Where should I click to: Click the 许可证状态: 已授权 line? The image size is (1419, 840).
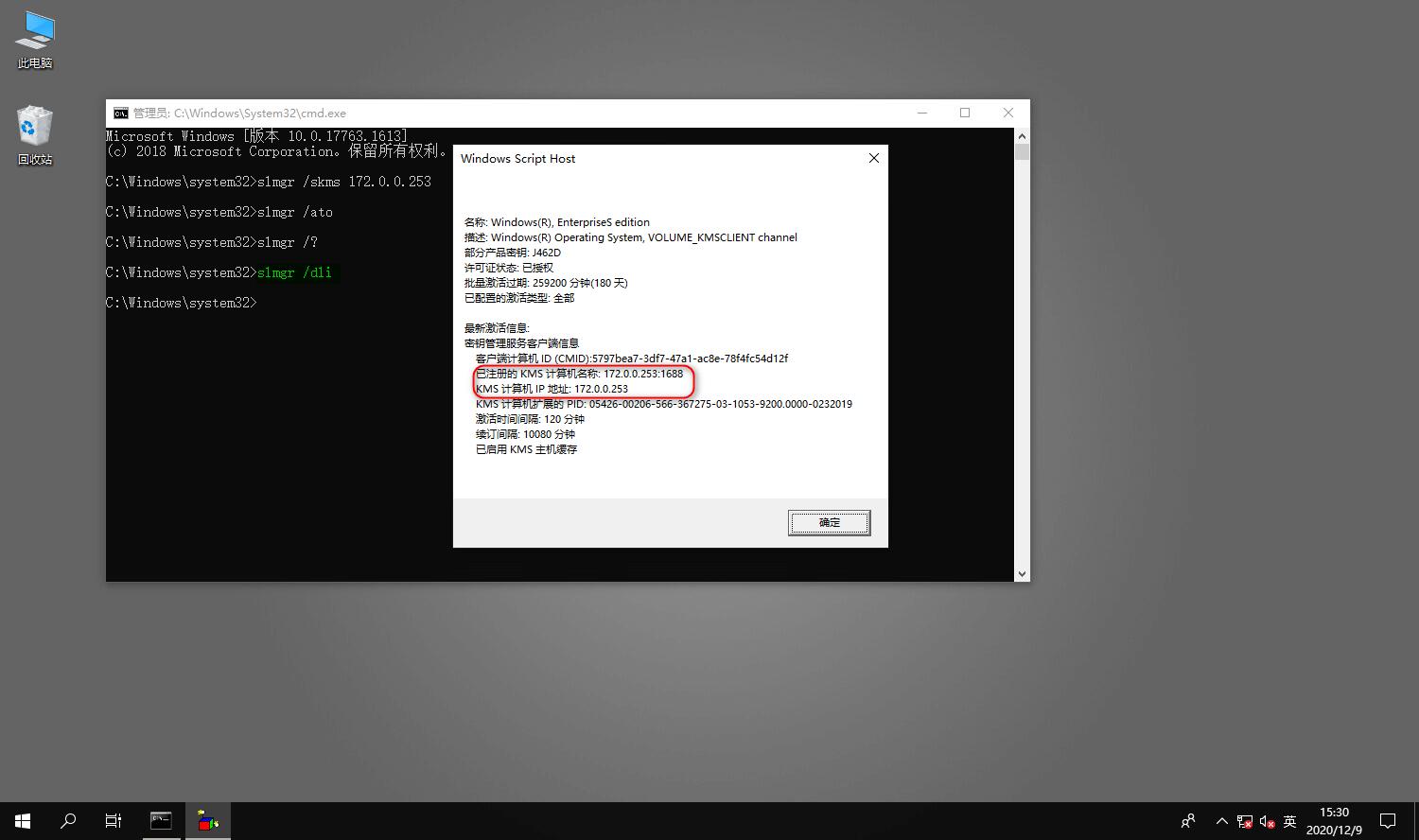coord(509,268)
